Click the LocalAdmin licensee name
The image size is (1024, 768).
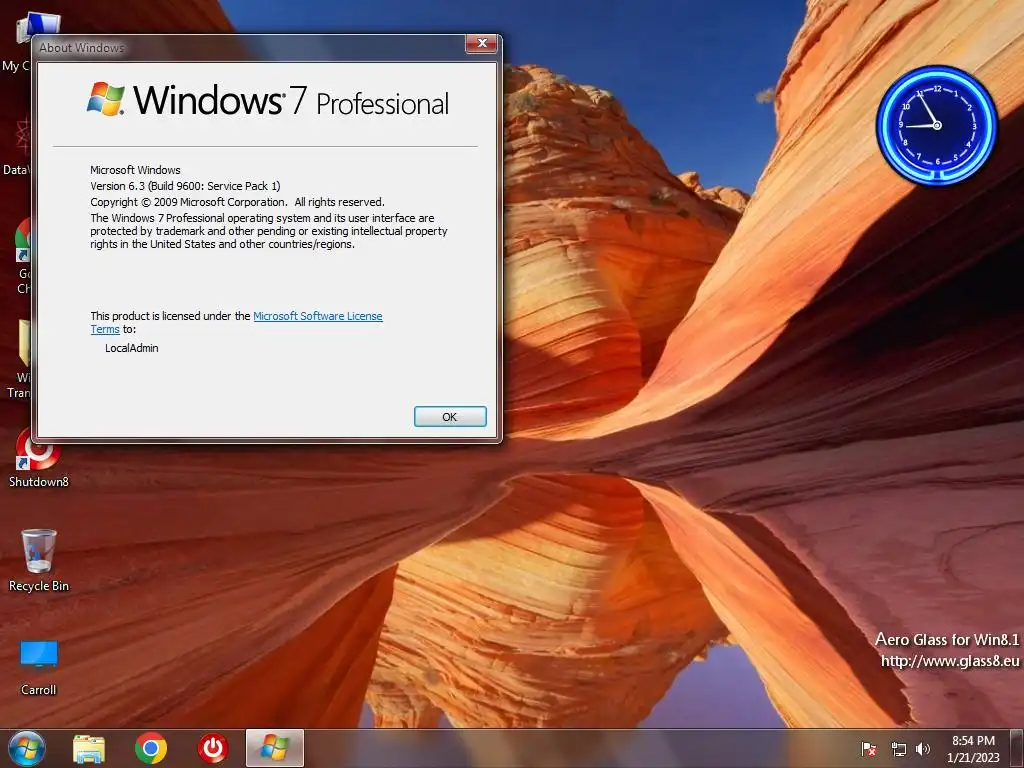click(x=132, y=348)
